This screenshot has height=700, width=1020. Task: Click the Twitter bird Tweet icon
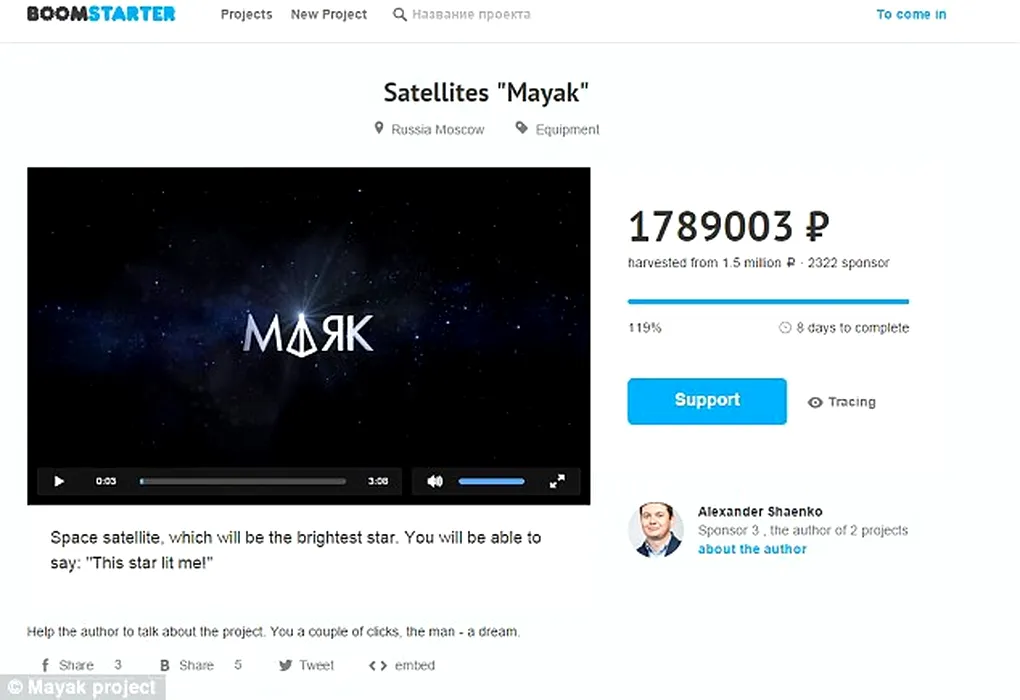pos(285,666)
